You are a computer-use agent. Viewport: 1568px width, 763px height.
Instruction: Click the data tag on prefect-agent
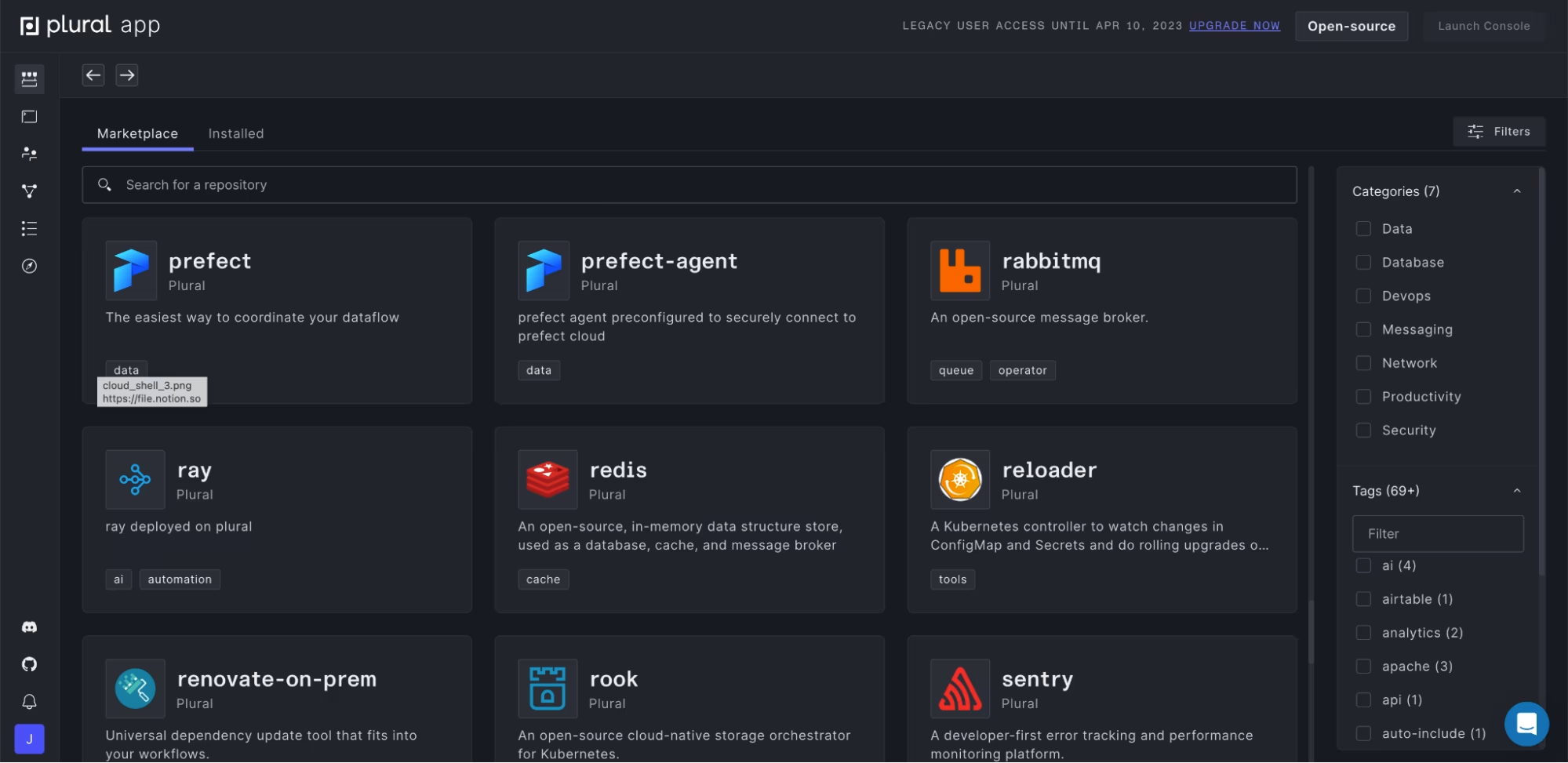point(539,371)
